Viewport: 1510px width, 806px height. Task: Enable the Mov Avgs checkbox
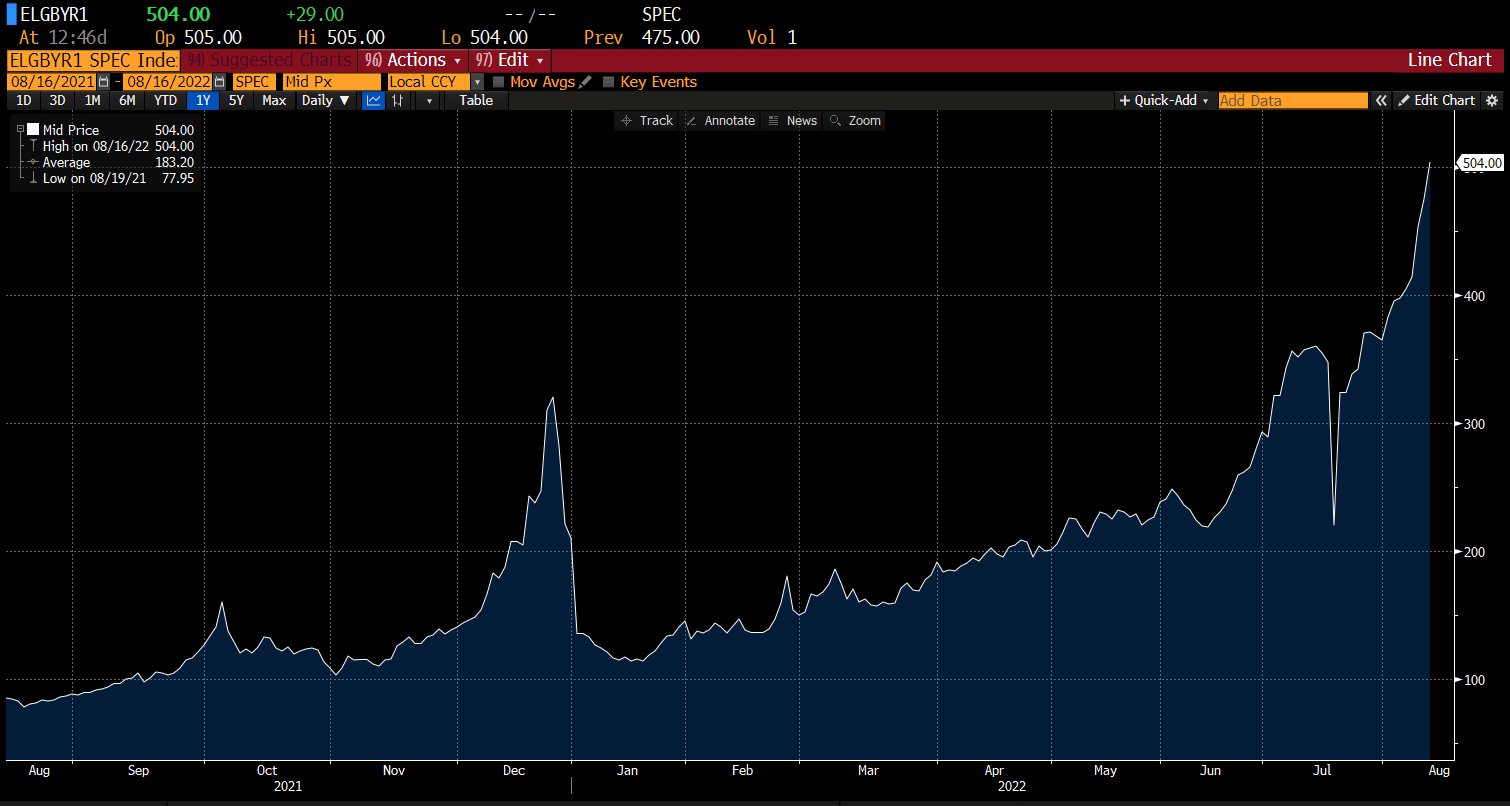tap(499, 82)
